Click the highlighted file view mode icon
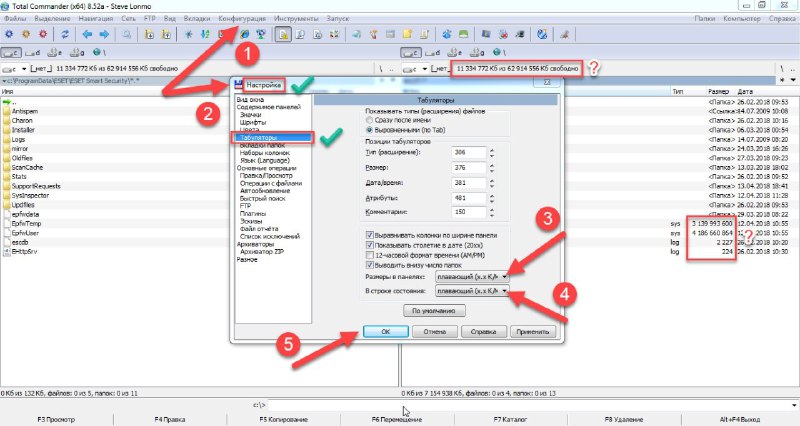The width and height of the screenshot is (800, 426). (283, 34)
